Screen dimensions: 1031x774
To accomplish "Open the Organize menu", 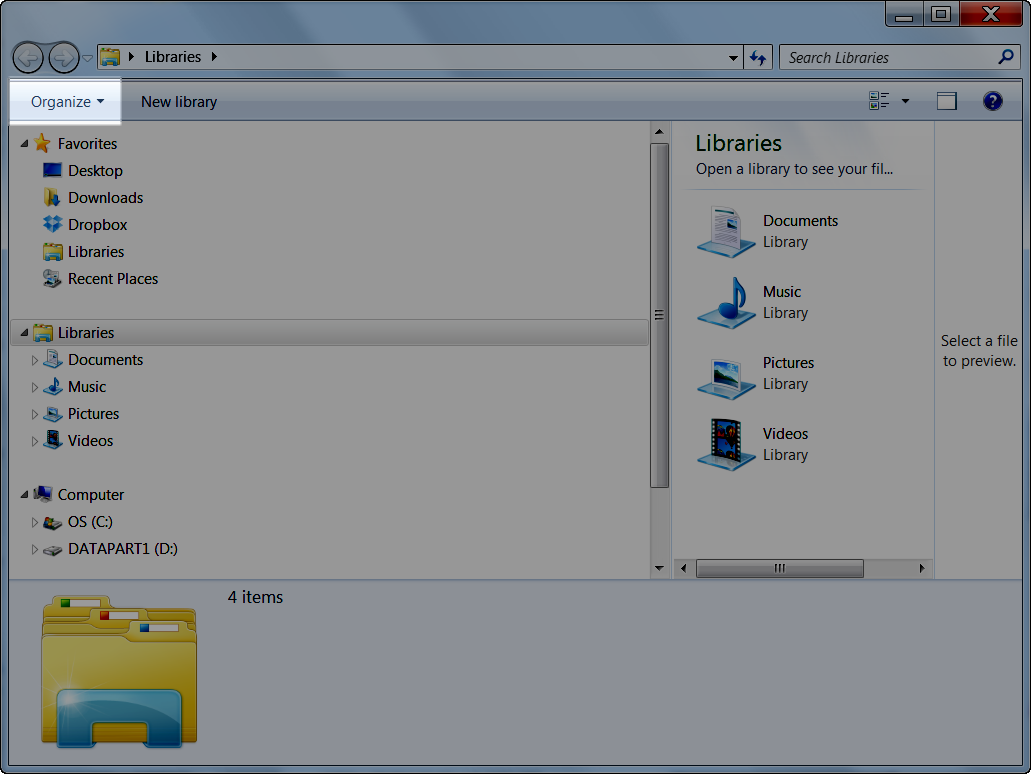I will 63,101.
